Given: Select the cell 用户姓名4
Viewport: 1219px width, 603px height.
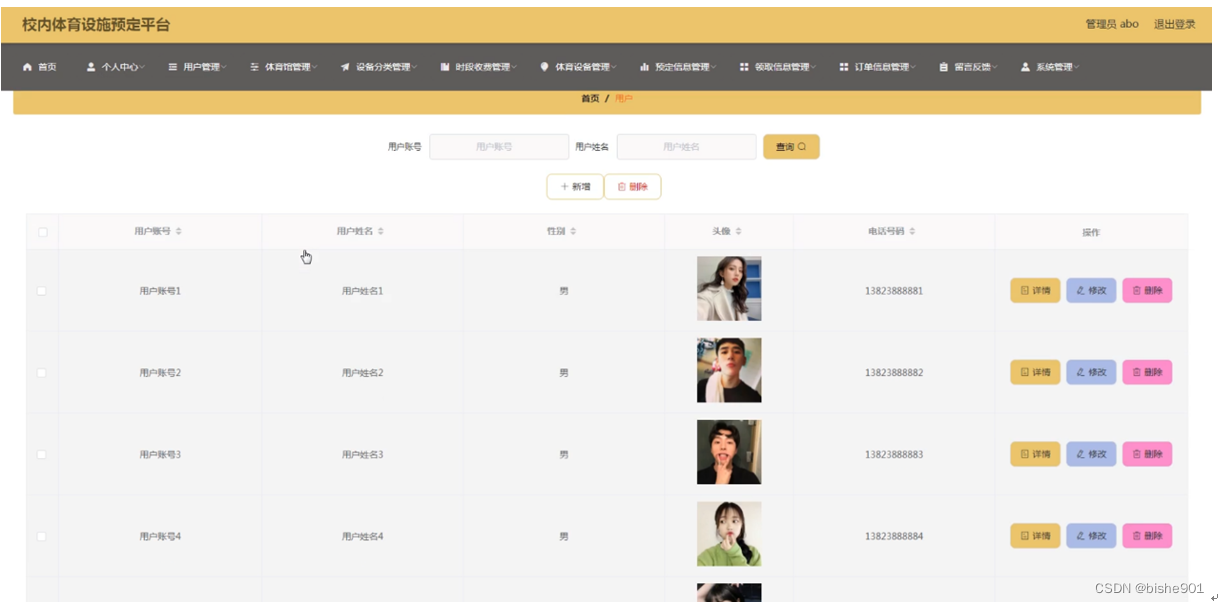Looking at the screenshot, I should (x=362, y=537).
